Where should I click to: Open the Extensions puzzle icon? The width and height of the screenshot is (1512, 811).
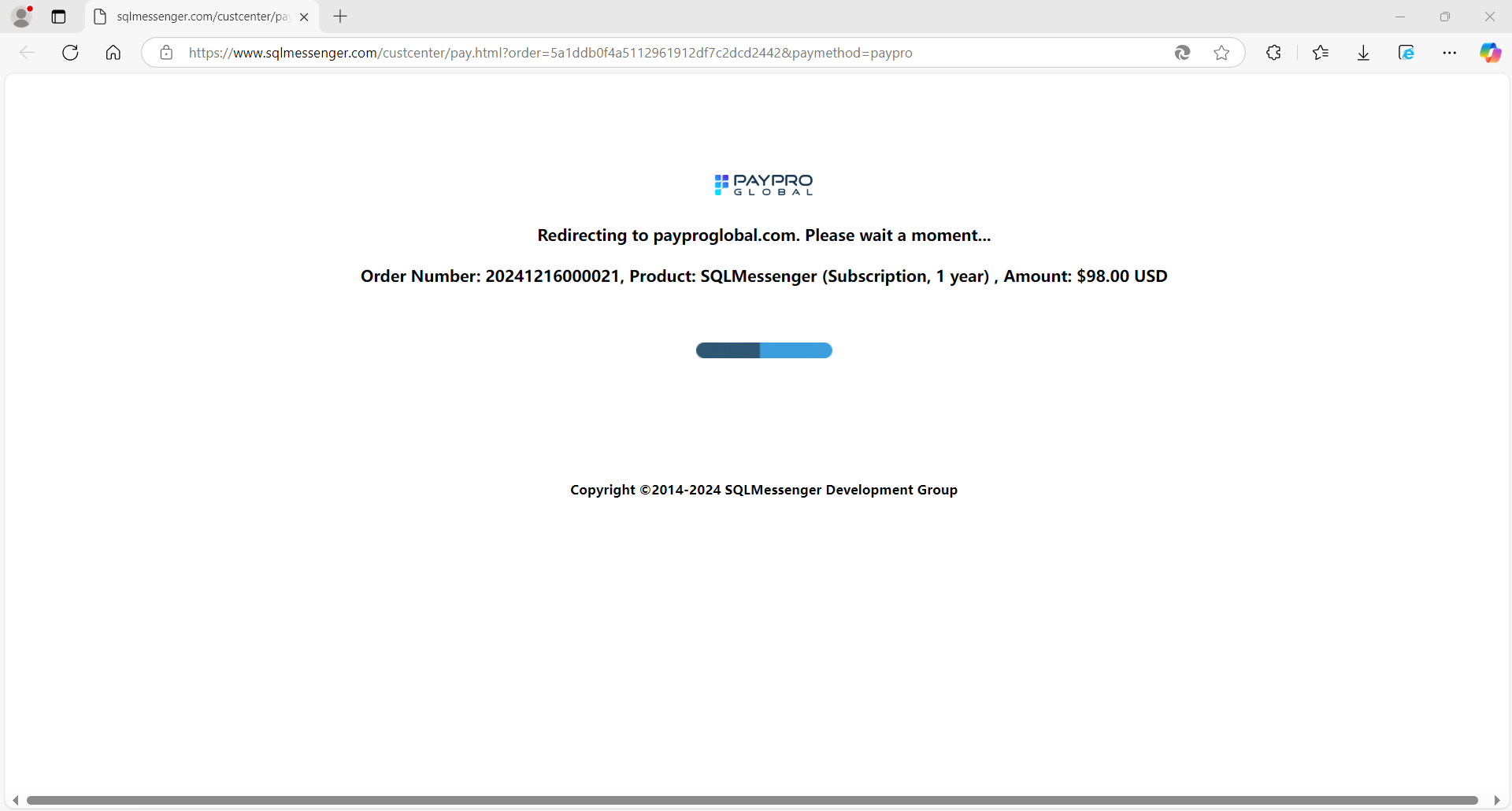1273,53
